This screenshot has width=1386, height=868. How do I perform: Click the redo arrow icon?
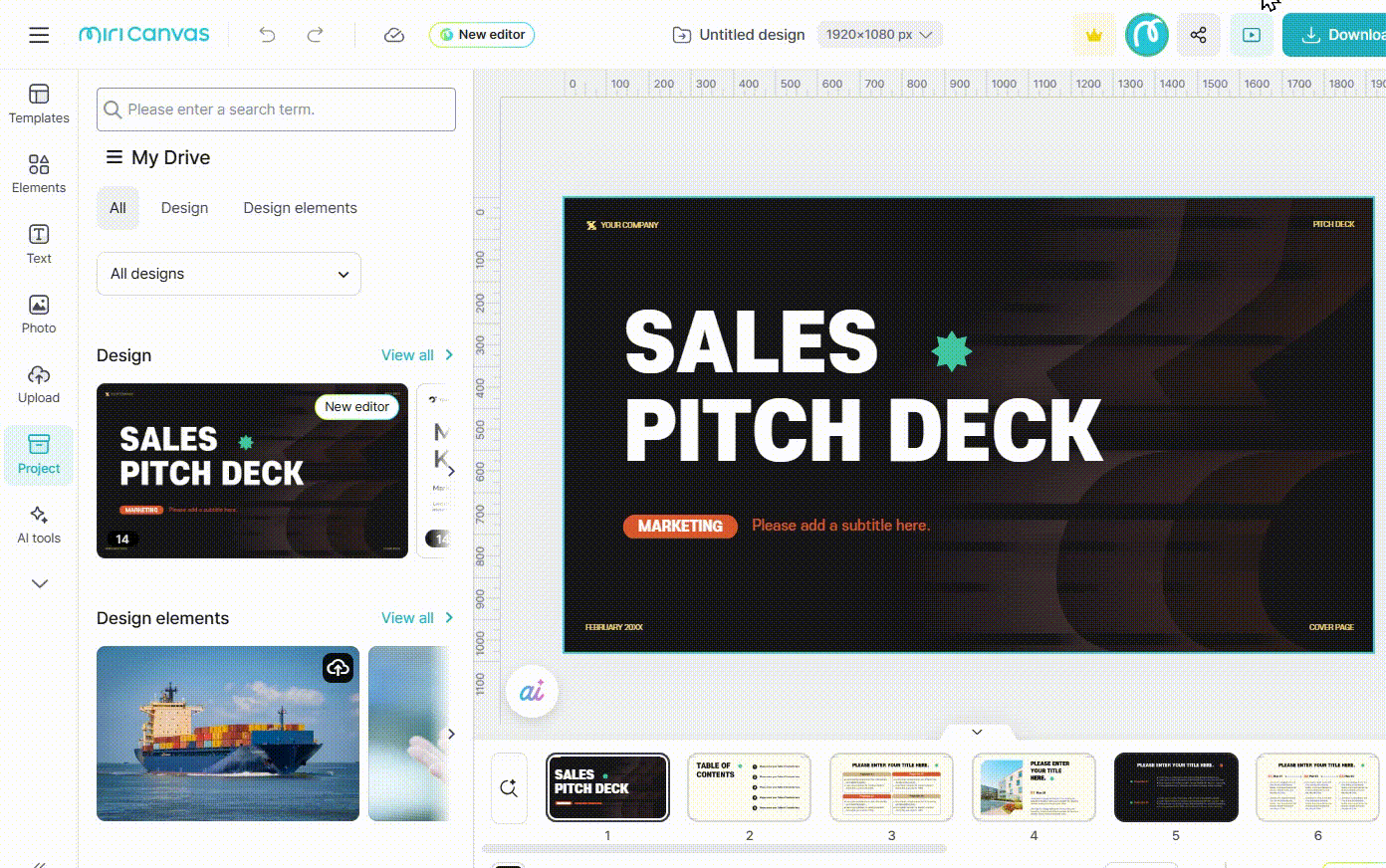coord(315,35)
